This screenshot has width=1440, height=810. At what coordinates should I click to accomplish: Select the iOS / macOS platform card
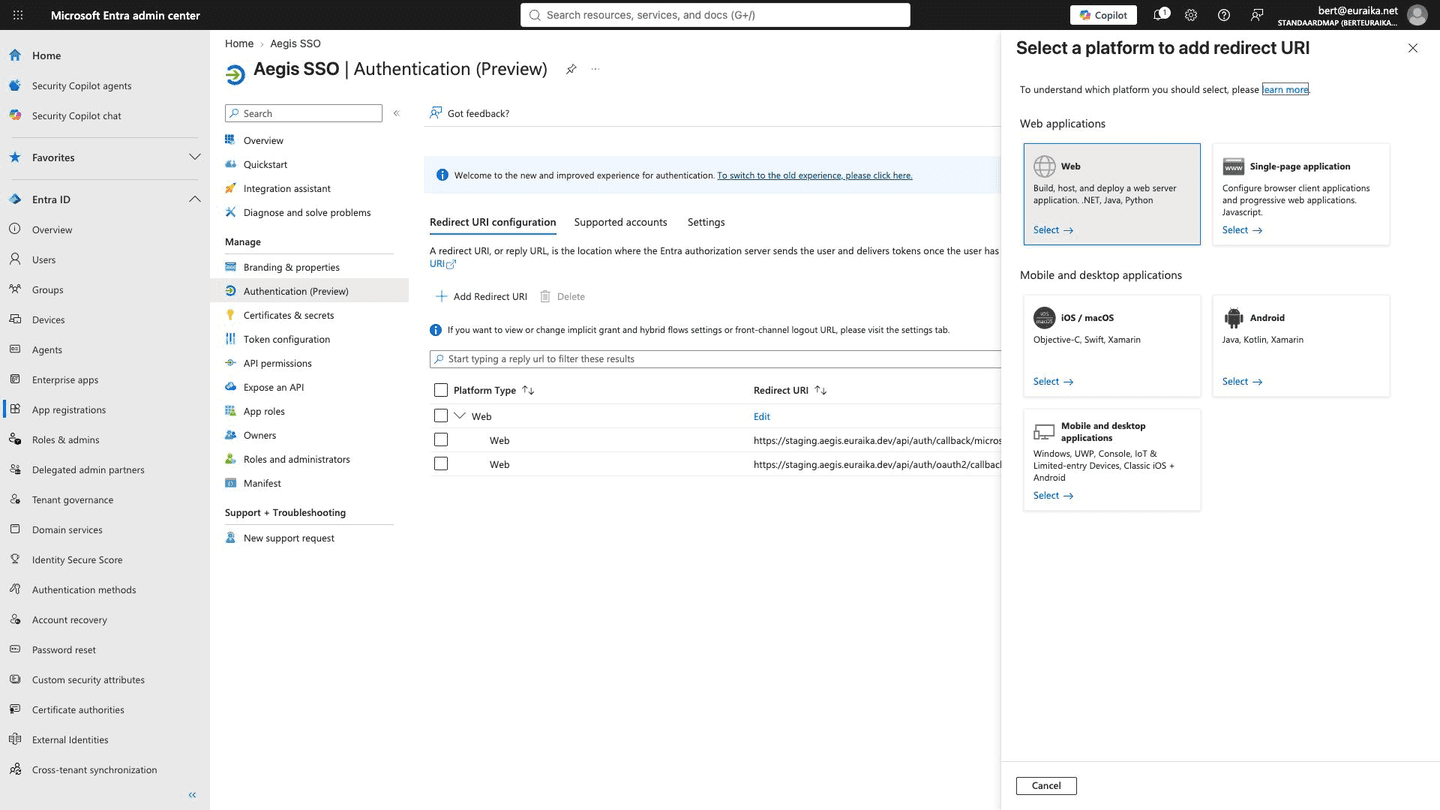tap(1112, 346)
